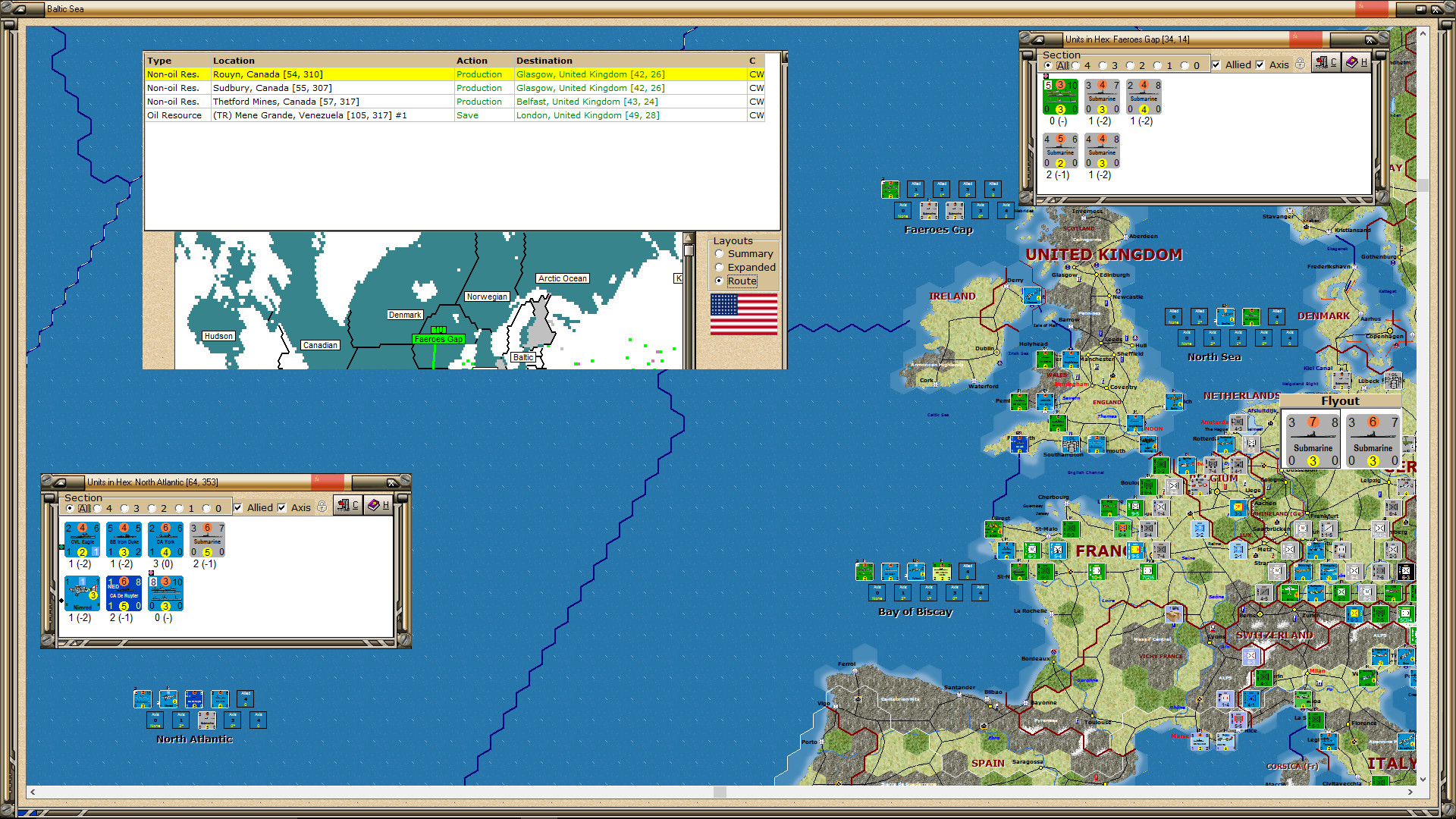Select the CA York cruiser counter
1456x819 pixels.
165,539
